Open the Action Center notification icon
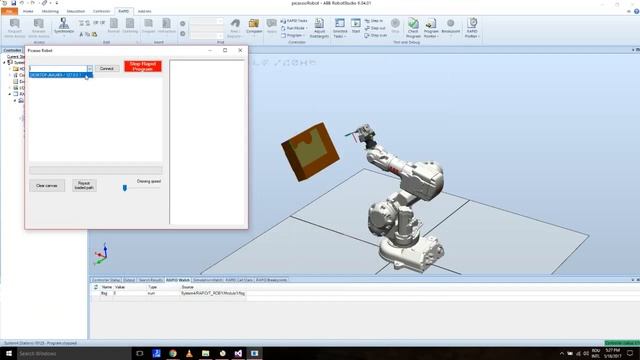This screenshot has width=640, height=360. pyautogui.click(x=630, y=353)
